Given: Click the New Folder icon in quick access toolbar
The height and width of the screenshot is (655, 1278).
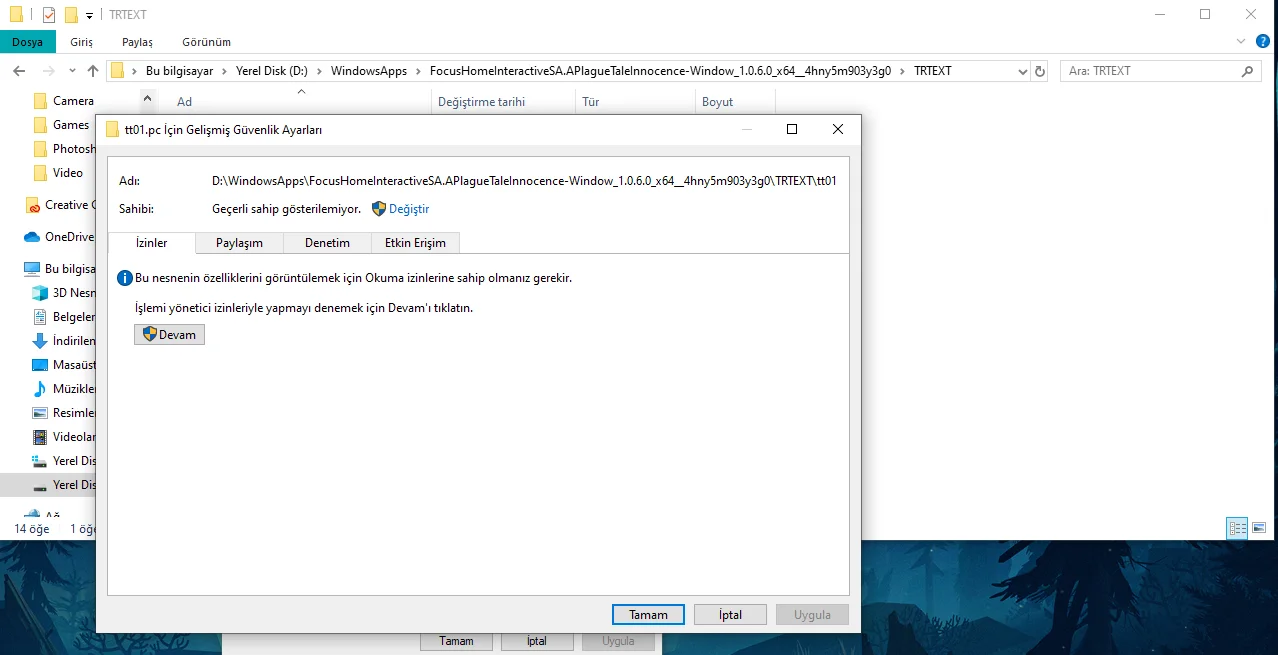Looking at the screenshot, I should click(x=71, y=15).
